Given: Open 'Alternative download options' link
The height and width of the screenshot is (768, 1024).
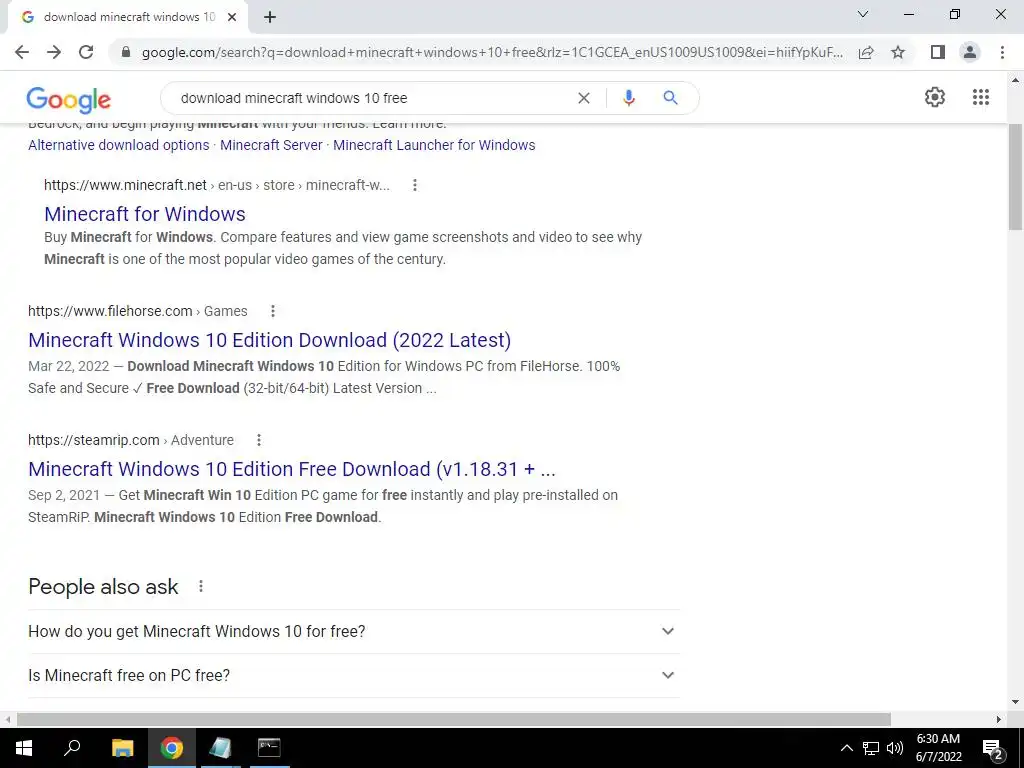Looking at the screenshot, I should (x=119, y=145).
